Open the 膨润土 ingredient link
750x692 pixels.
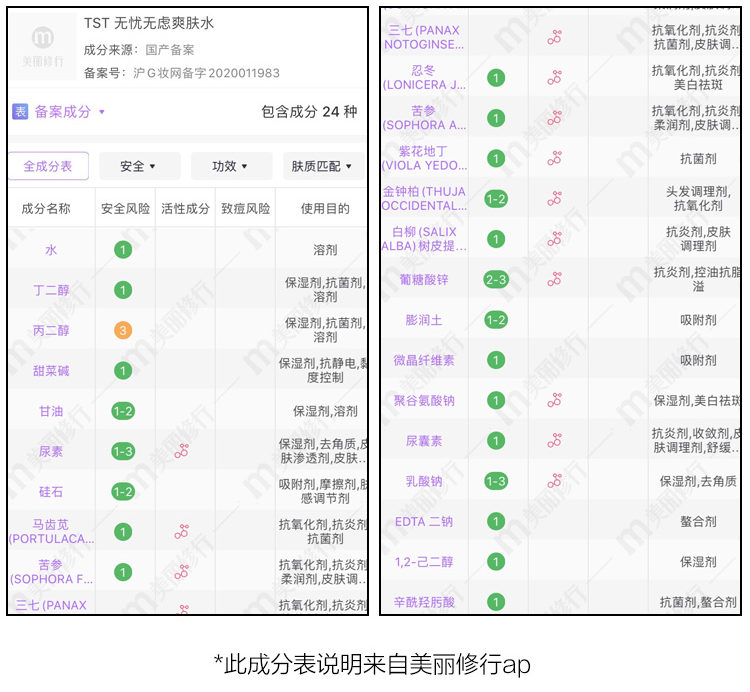[x=424, y=320]
